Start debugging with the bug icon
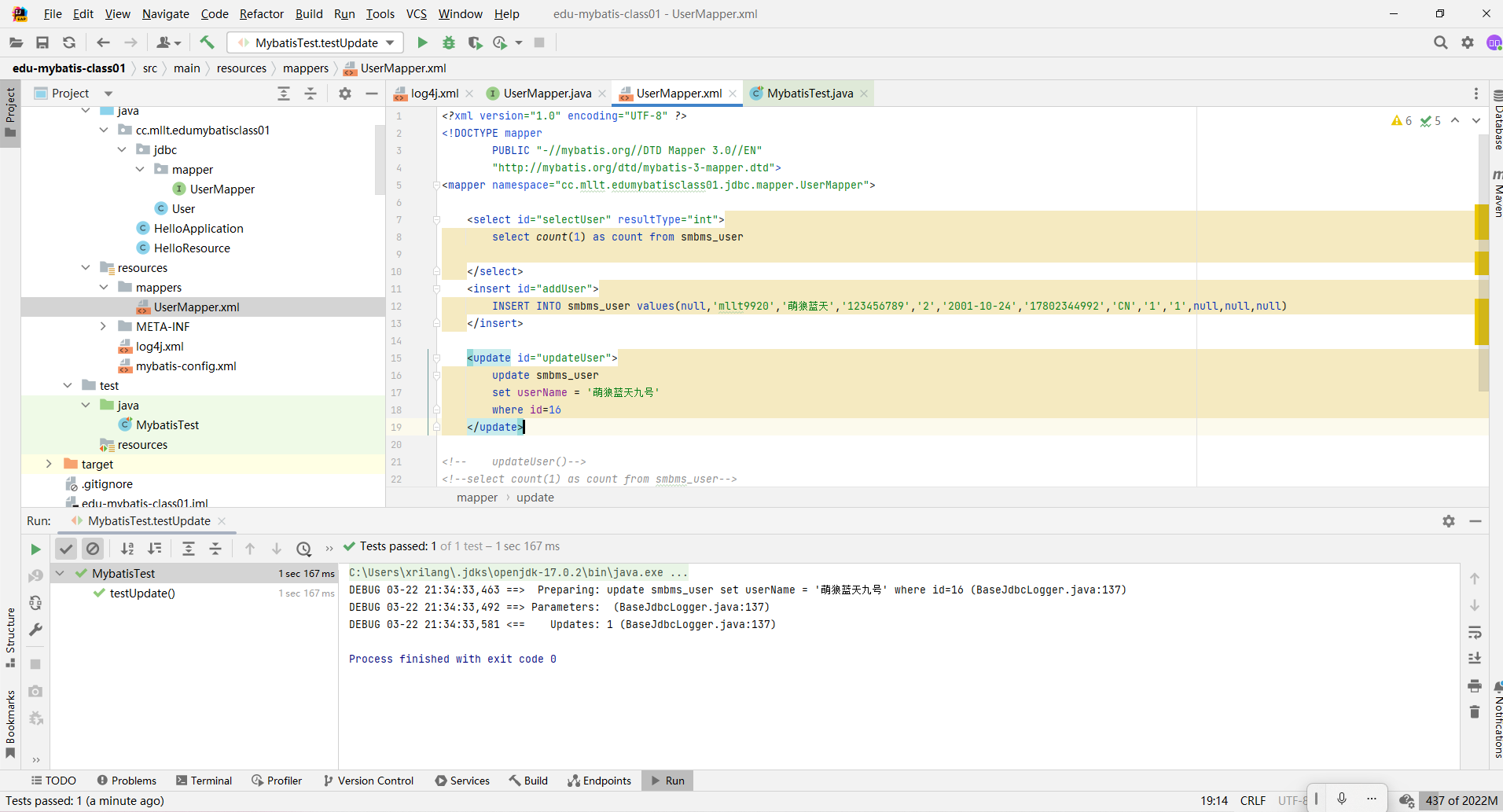Viewport: 1503px width, 812px height. [x=449, y=42]
